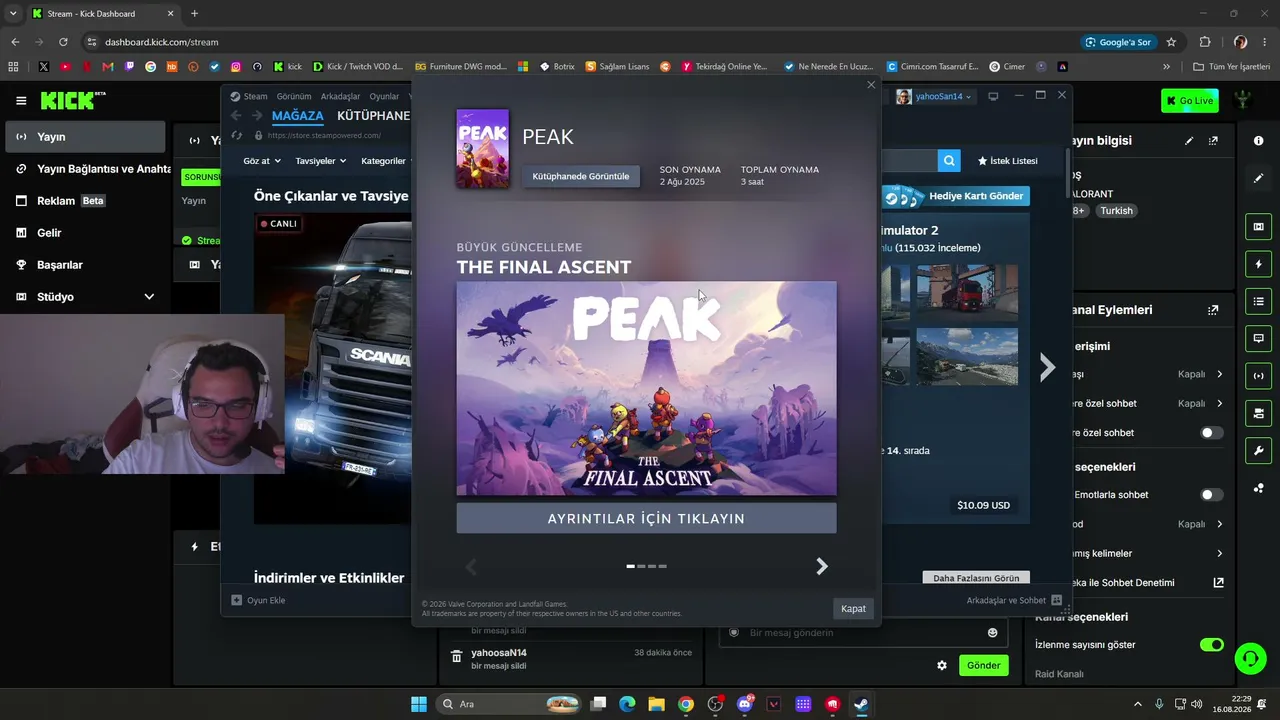This screenshot has height=720, width=1280.
Task: Select Yayın in Kick sidebar
Action: pos(83,137)
